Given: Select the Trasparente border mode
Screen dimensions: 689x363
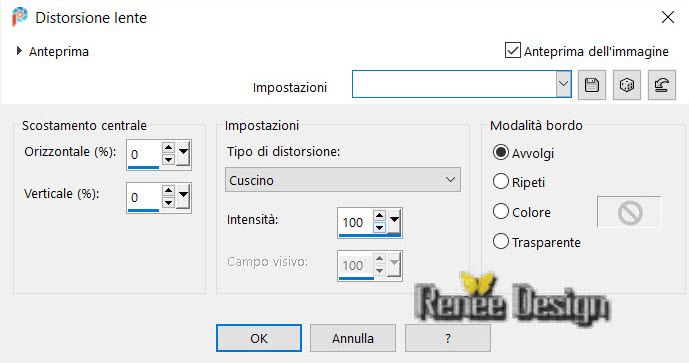Looking at the screenshot, I should click(500, 241).
